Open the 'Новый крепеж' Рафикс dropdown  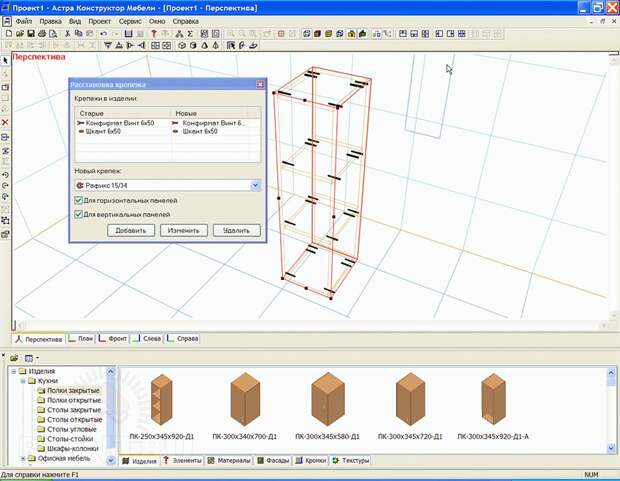[255, 185]
